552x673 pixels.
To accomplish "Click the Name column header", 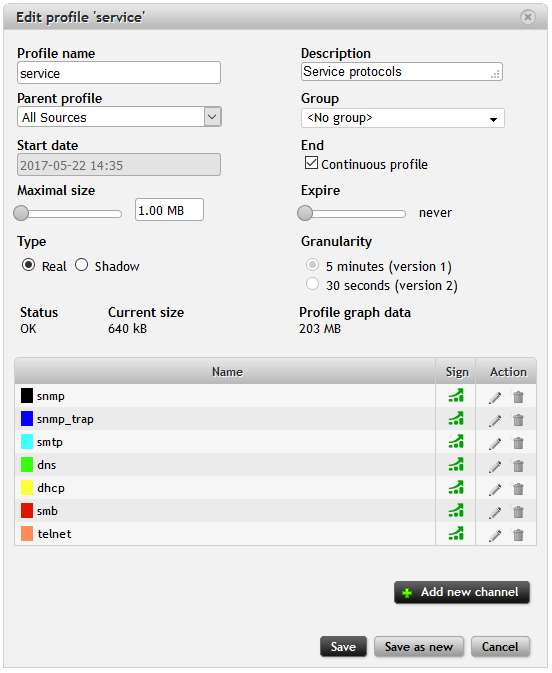I will tap(225, 371).
